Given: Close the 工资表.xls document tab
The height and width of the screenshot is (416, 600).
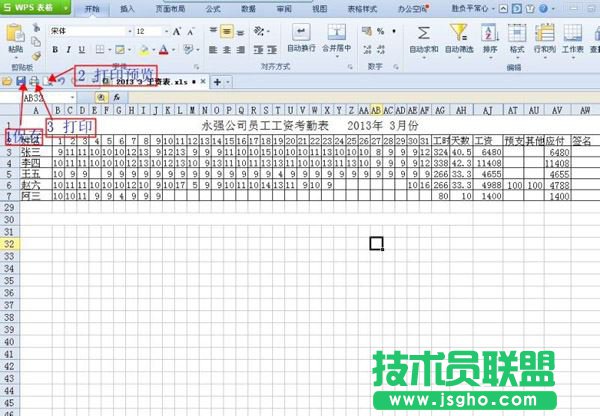Looking at the screenshot, I should click(203, 81).
